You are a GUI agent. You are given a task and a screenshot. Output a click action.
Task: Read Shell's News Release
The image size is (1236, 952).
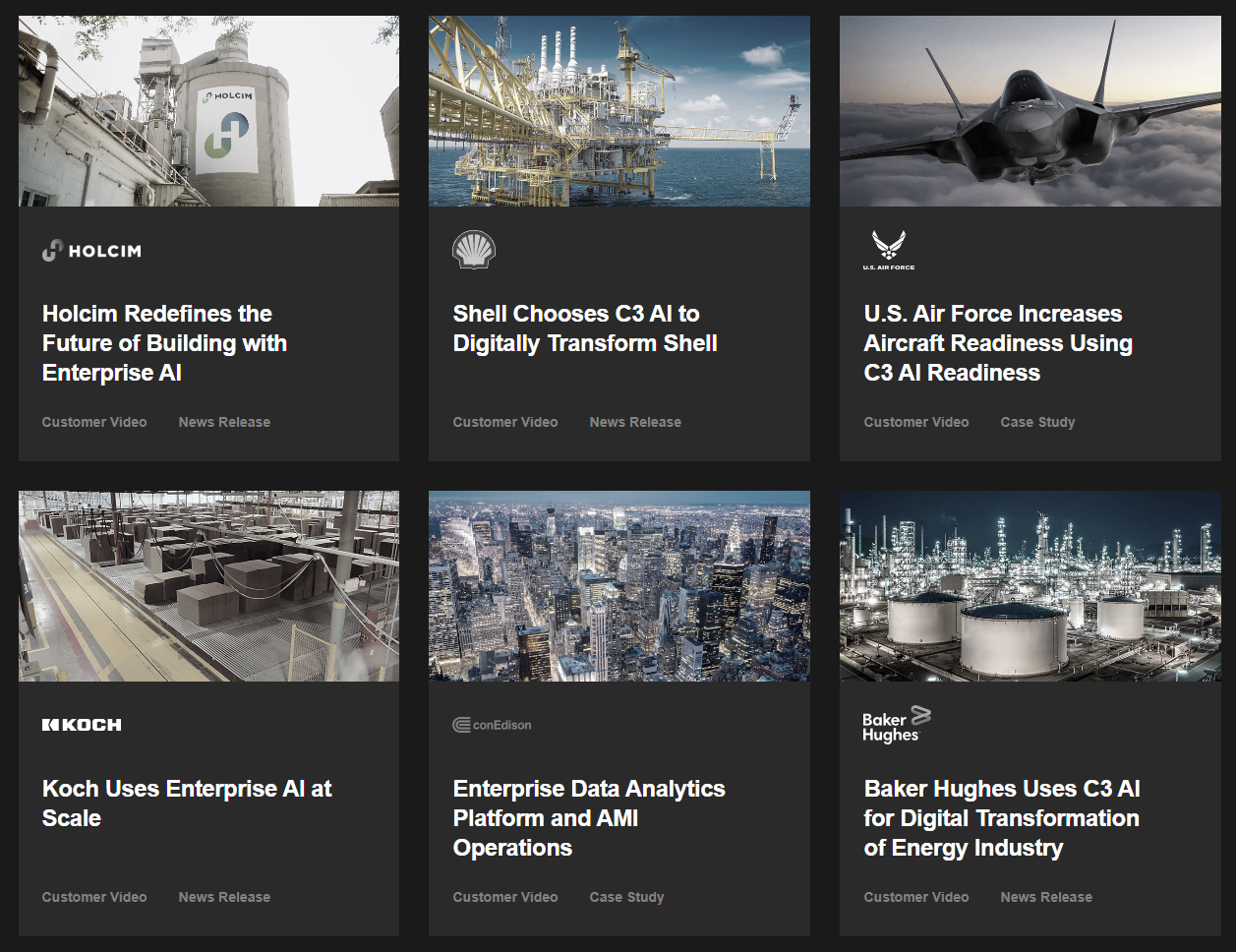tap(635, 422)
